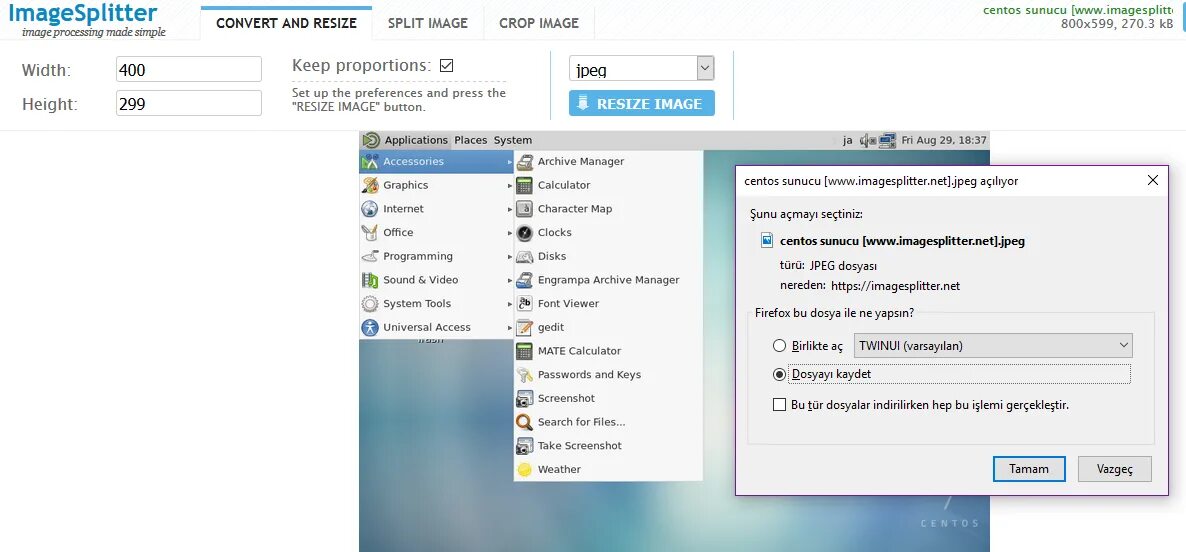The width and height of the screenshot is (1186, 552).
Task: Open the Applications menu
Action: (x=416, y=140)
